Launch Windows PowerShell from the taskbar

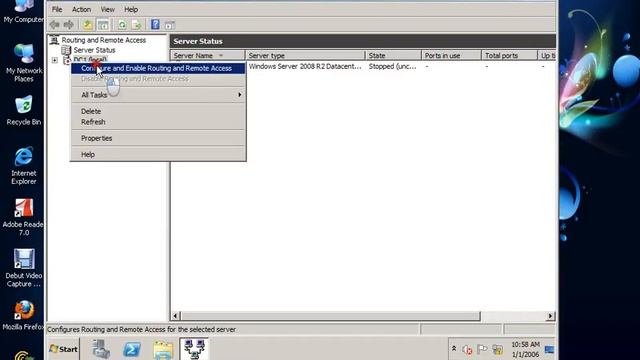pyautogui.click(x=132, y=349)
